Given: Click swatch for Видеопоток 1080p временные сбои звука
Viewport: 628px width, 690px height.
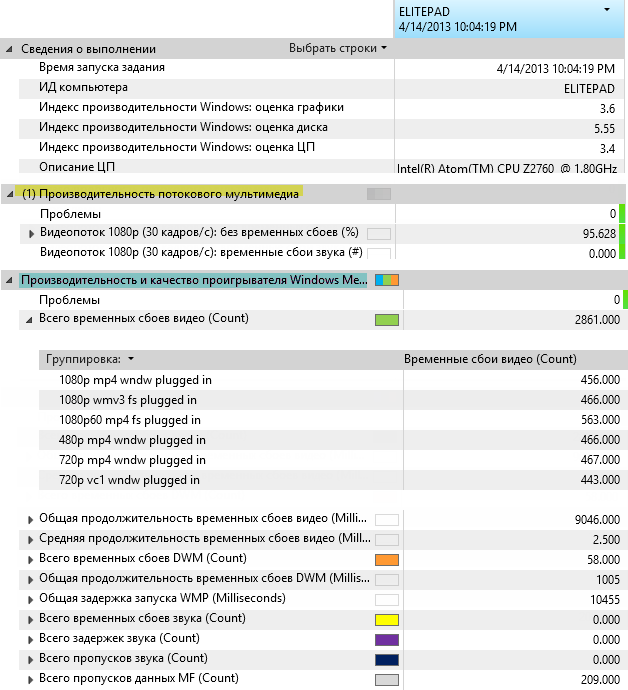Looking at the screenshot, I should coord(379,253).
